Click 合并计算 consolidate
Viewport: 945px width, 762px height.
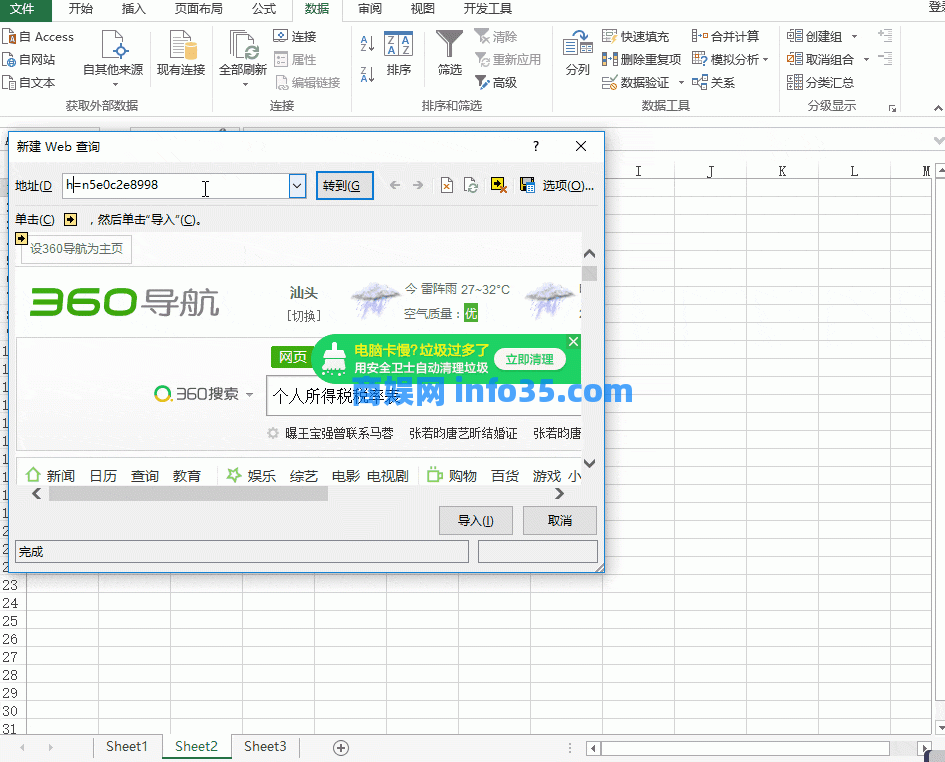tap(725, 36)
